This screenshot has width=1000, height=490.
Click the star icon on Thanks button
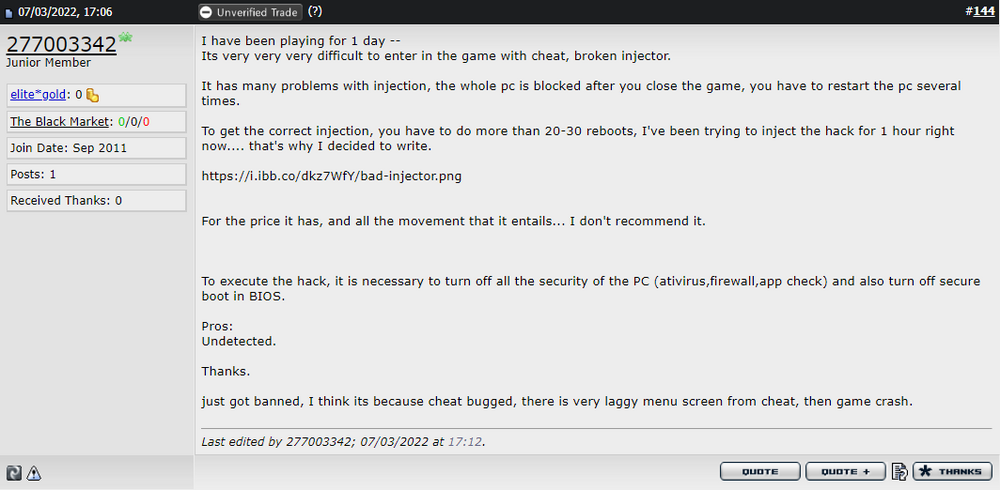[x=925, y=471]
